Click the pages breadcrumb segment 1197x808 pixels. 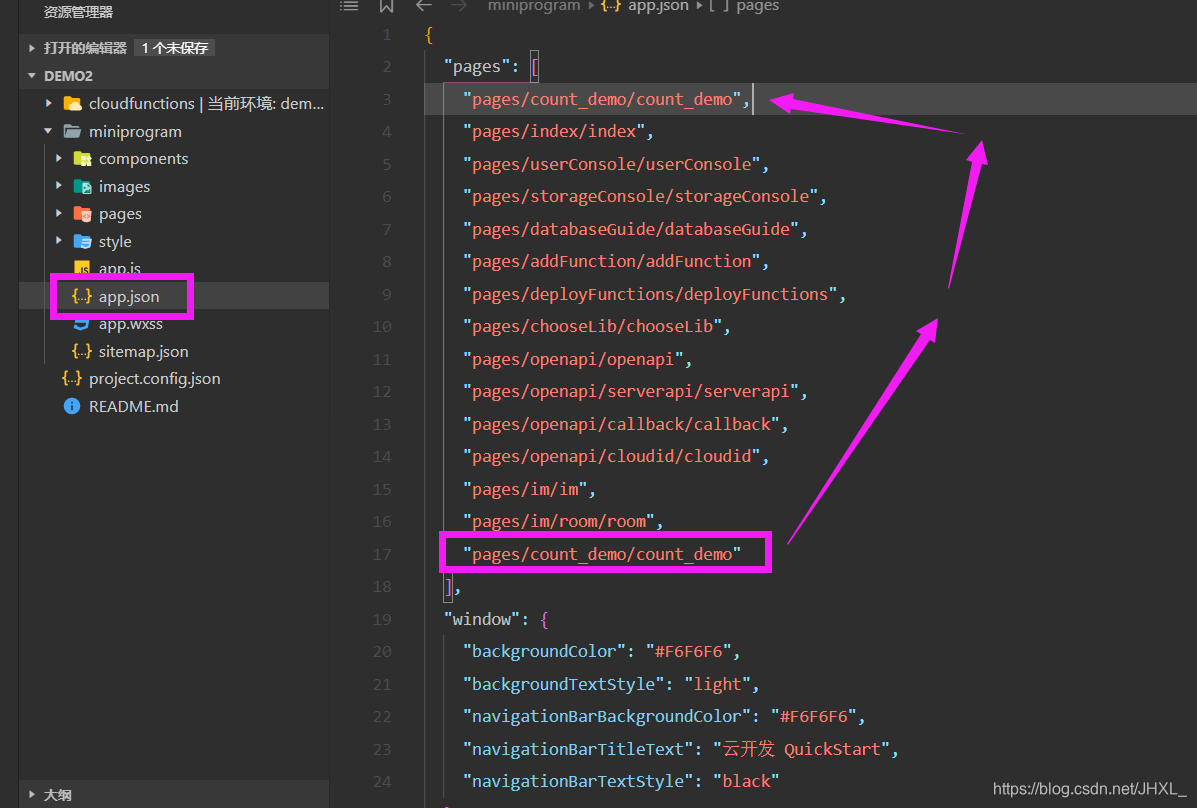pyautogui.click(x=757, y=6)
